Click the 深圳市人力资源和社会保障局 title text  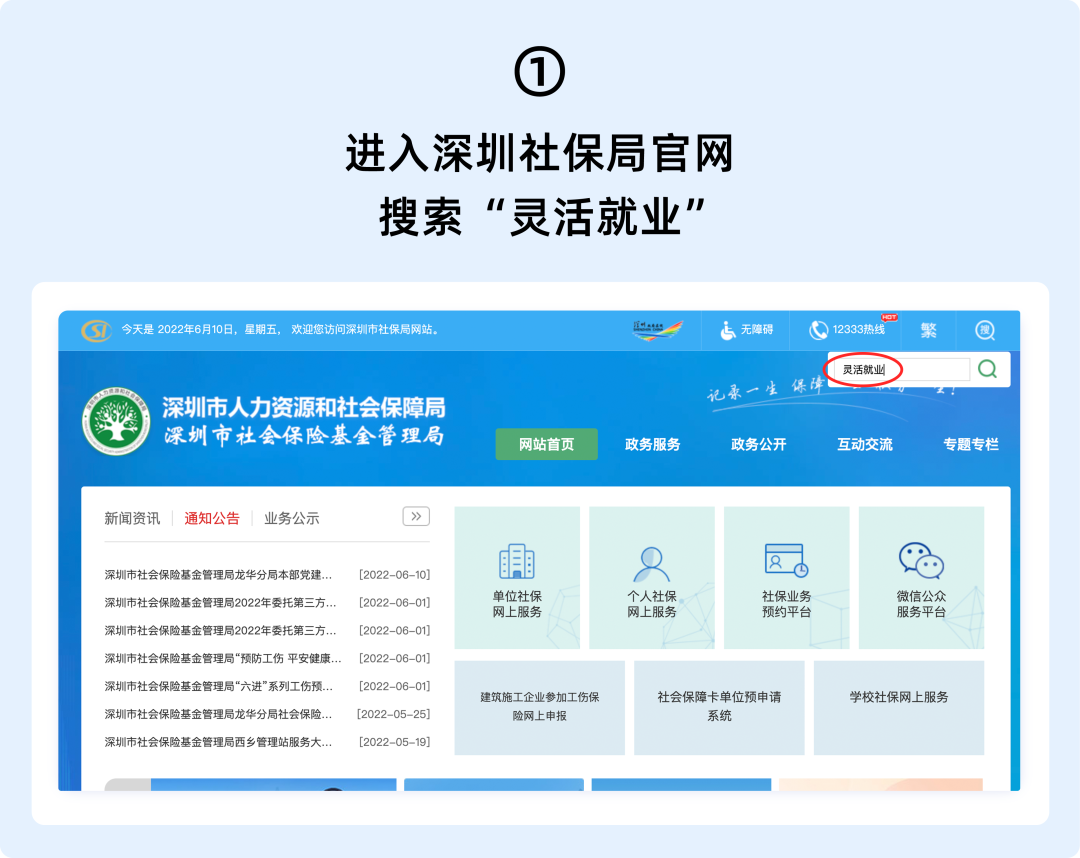pyautogui.click(x=304, y=408)
